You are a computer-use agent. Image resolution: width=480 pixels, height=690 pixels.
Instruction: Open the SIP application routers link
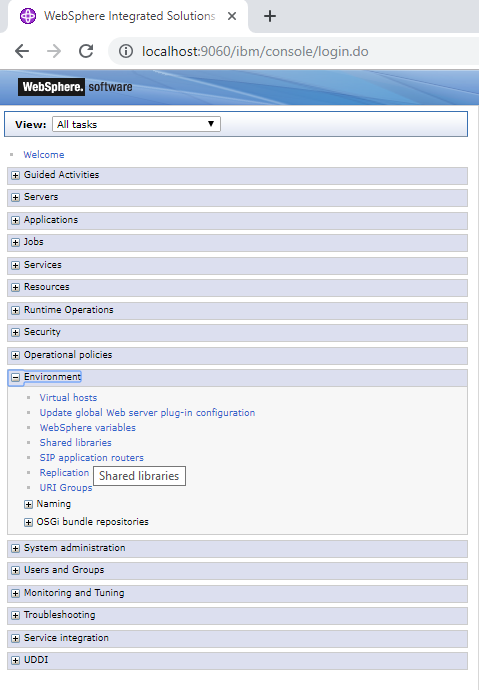(92, 457)
